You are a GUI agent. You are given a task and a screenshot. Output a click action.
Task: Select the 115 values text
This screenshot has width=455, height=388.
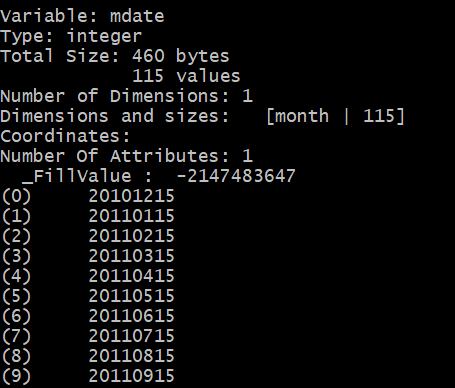pos(186,76)
